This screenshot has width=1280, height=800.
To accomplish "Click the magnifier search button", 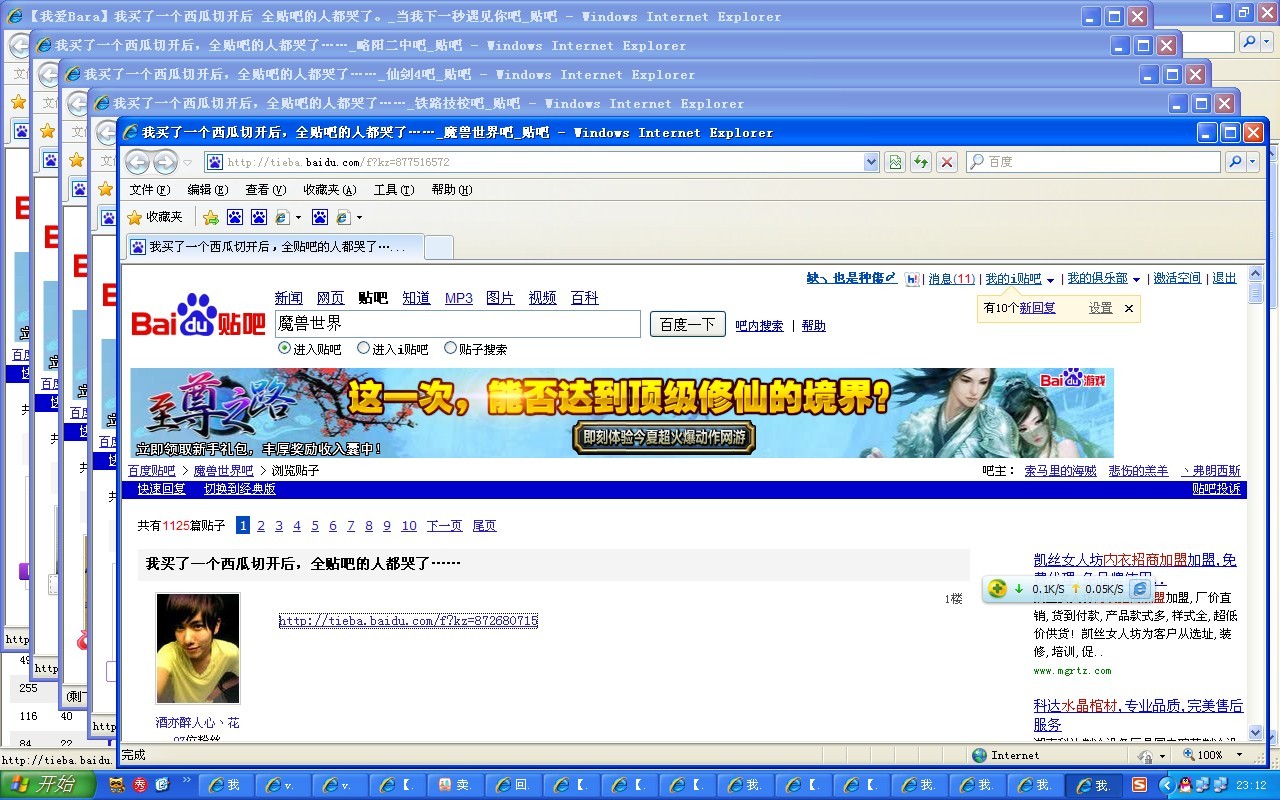I will (1235, 162).
